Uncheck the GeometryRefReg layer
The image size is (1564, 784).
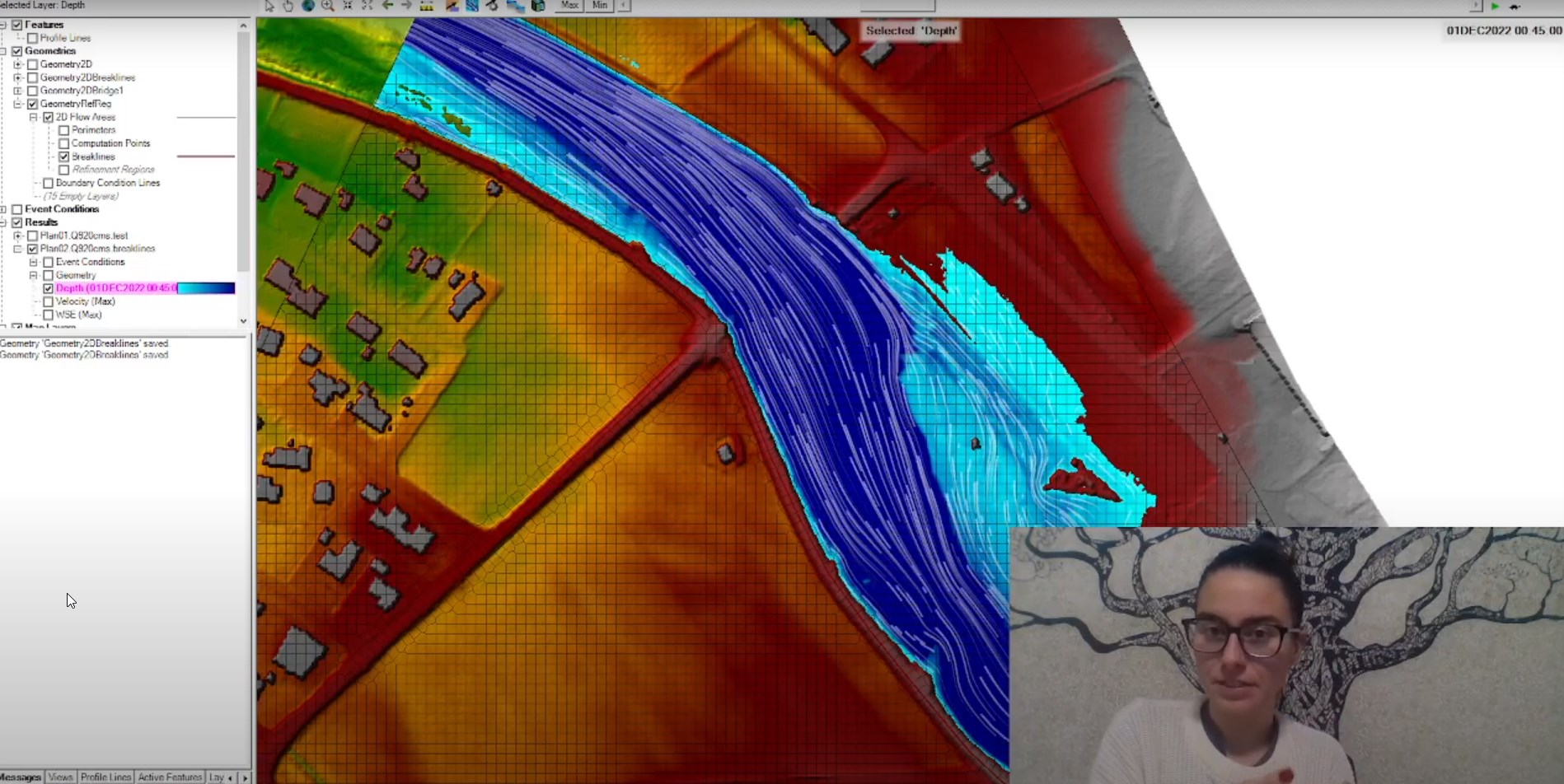point(32,104)
